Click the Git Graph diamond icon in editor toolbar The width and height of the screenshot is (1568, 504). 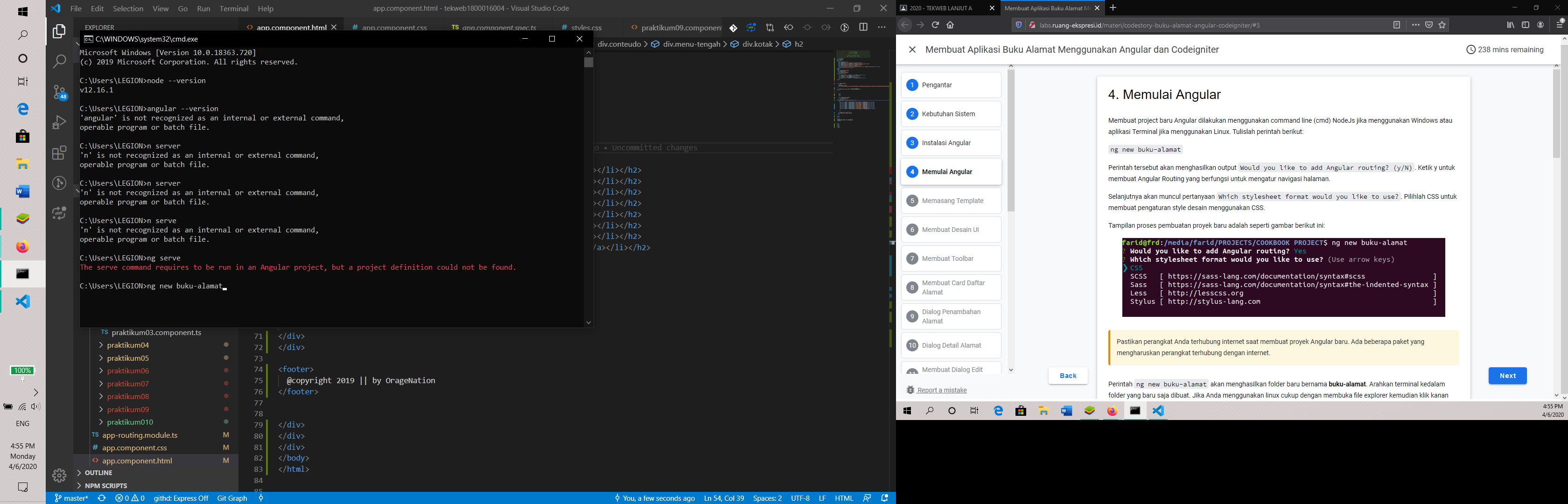pos(733,28)
